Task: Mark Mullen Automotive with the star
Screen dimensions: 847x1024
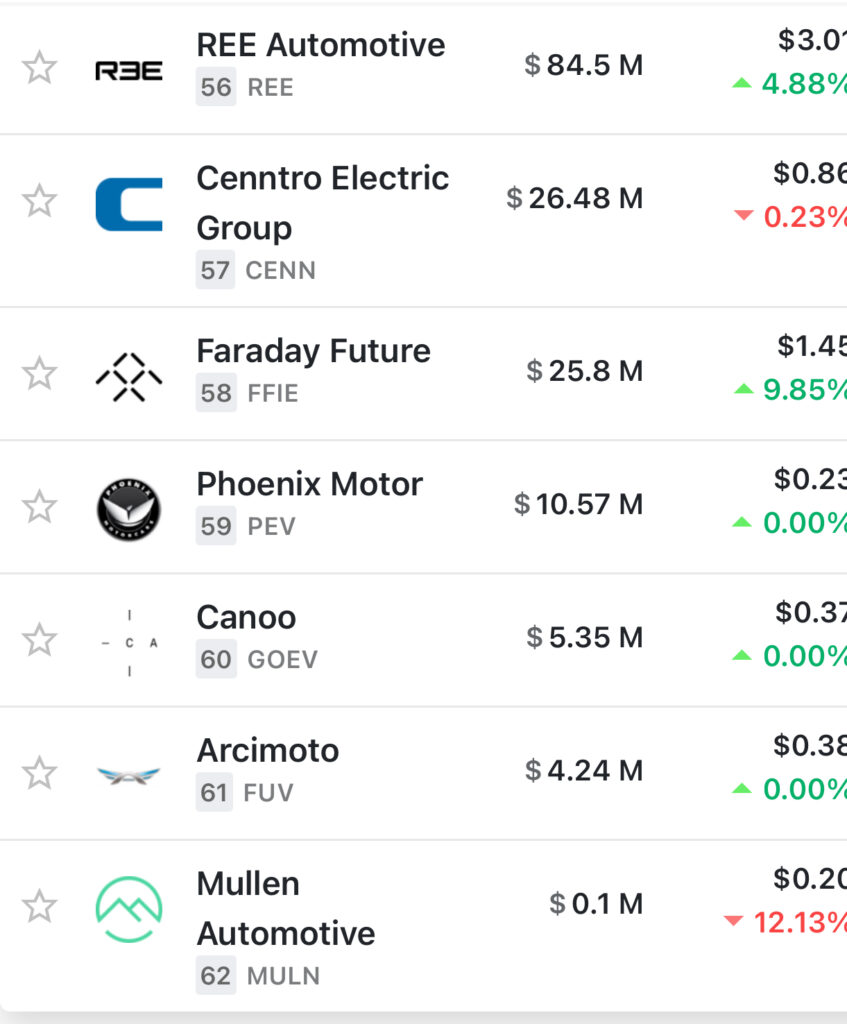Action: [x=40, y=907]
